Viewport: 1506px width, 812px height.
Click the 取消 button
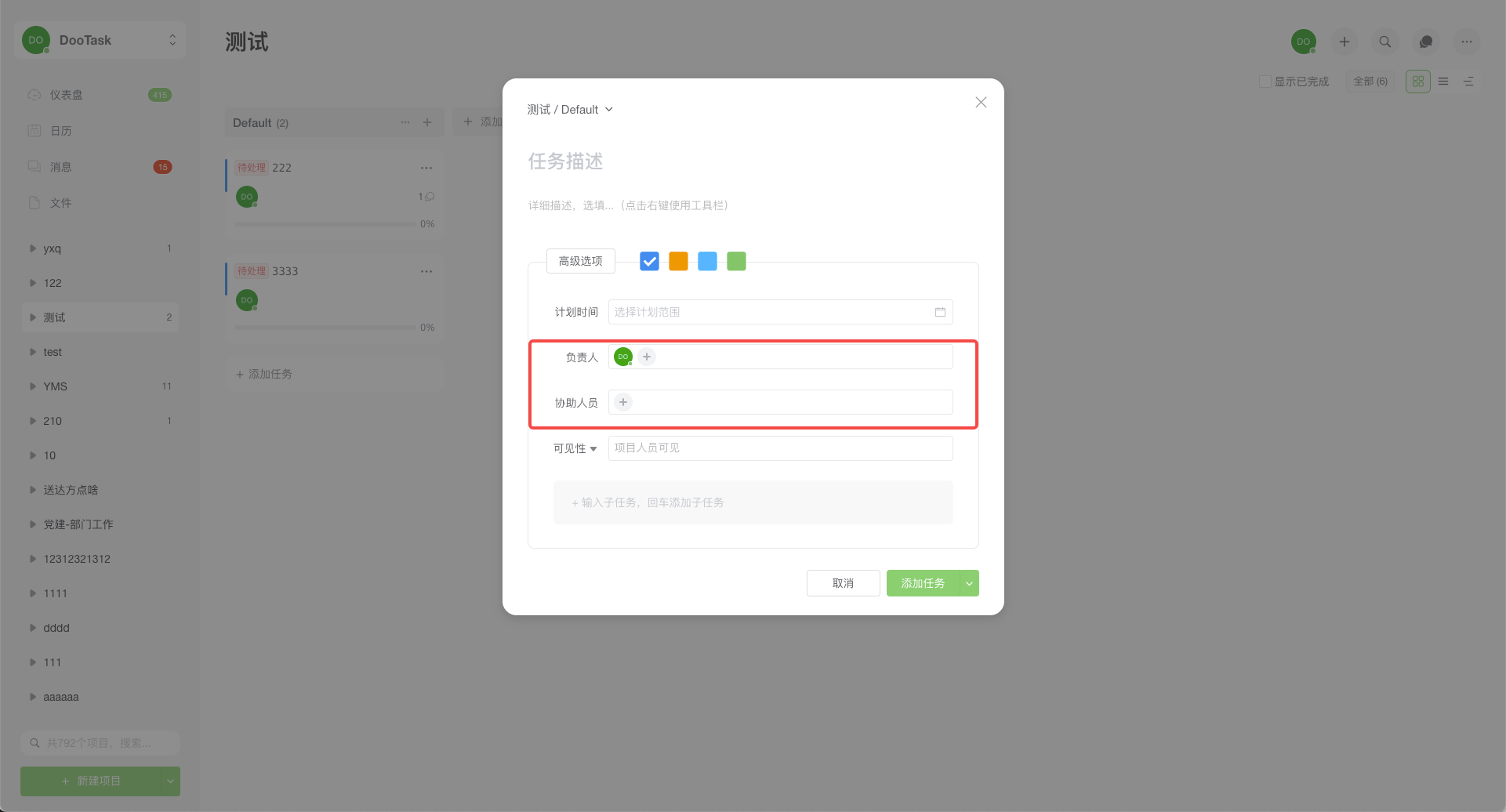tap(843, 583)
